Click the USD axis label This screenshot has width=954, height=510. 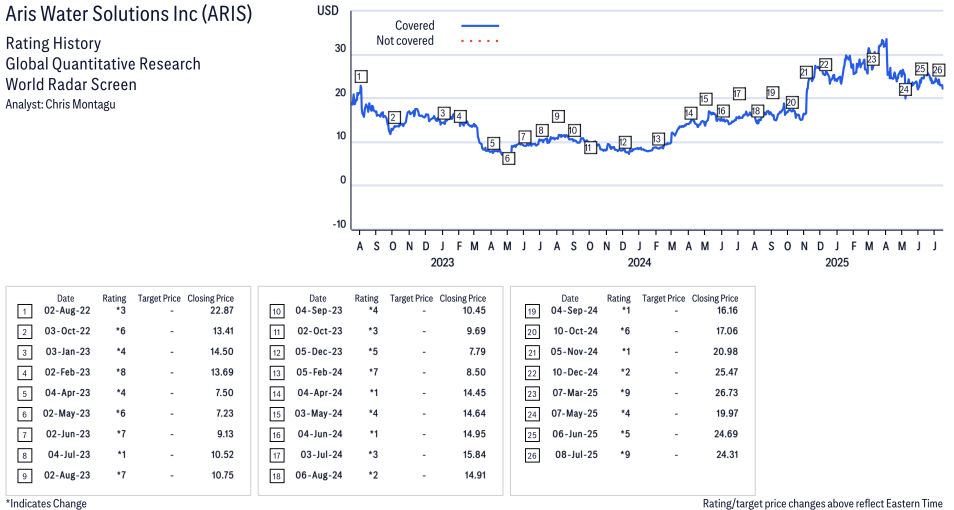point(327,11)
